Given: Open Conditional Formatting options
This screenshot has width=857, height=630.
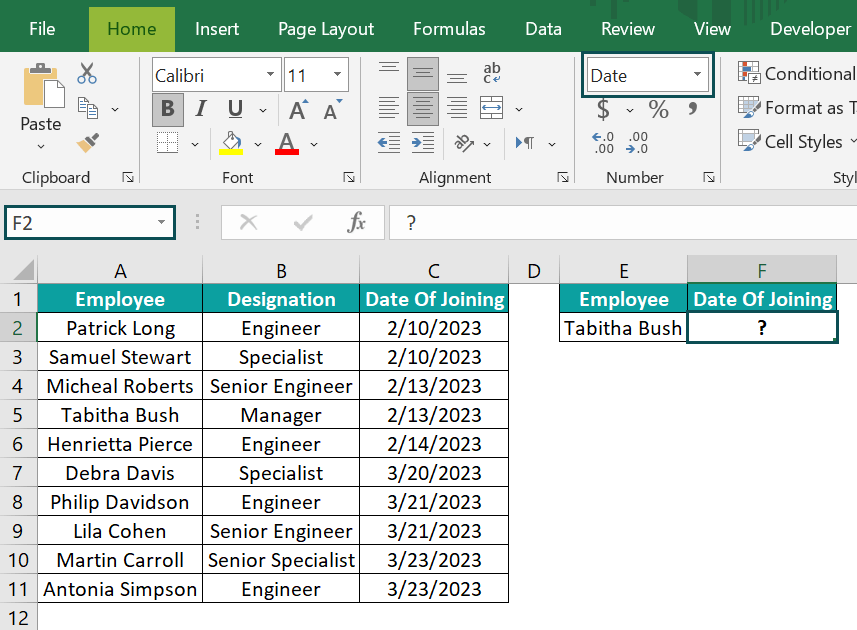Looking at the screenshot, I should click(x=795, y=73).
